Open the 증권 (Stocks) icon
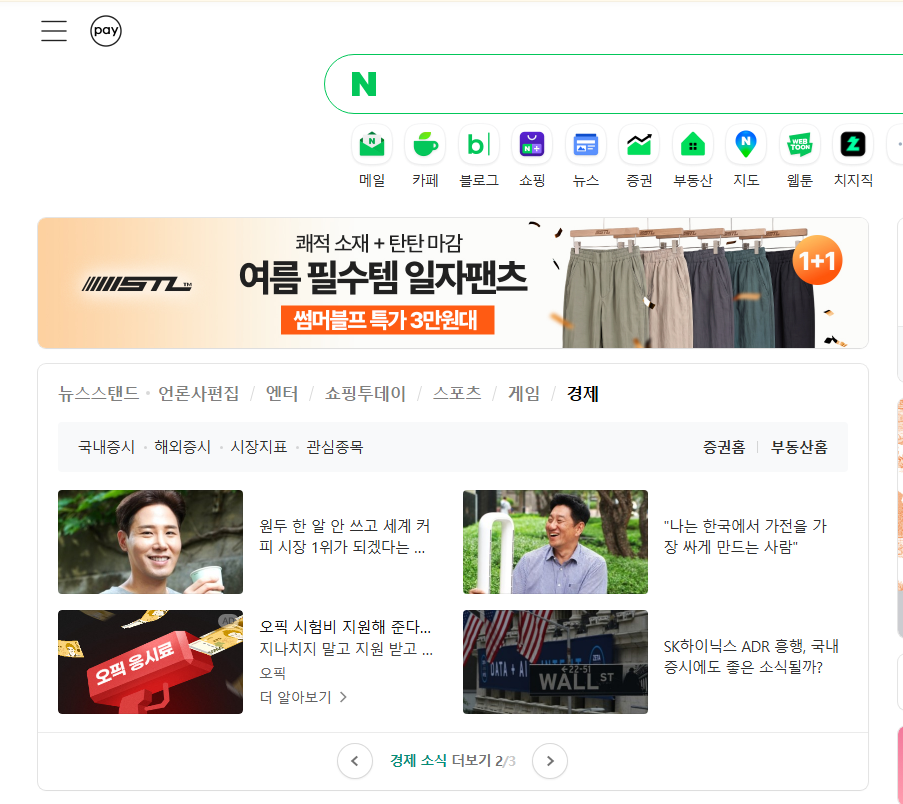The image size is (903, 804). 639,144
